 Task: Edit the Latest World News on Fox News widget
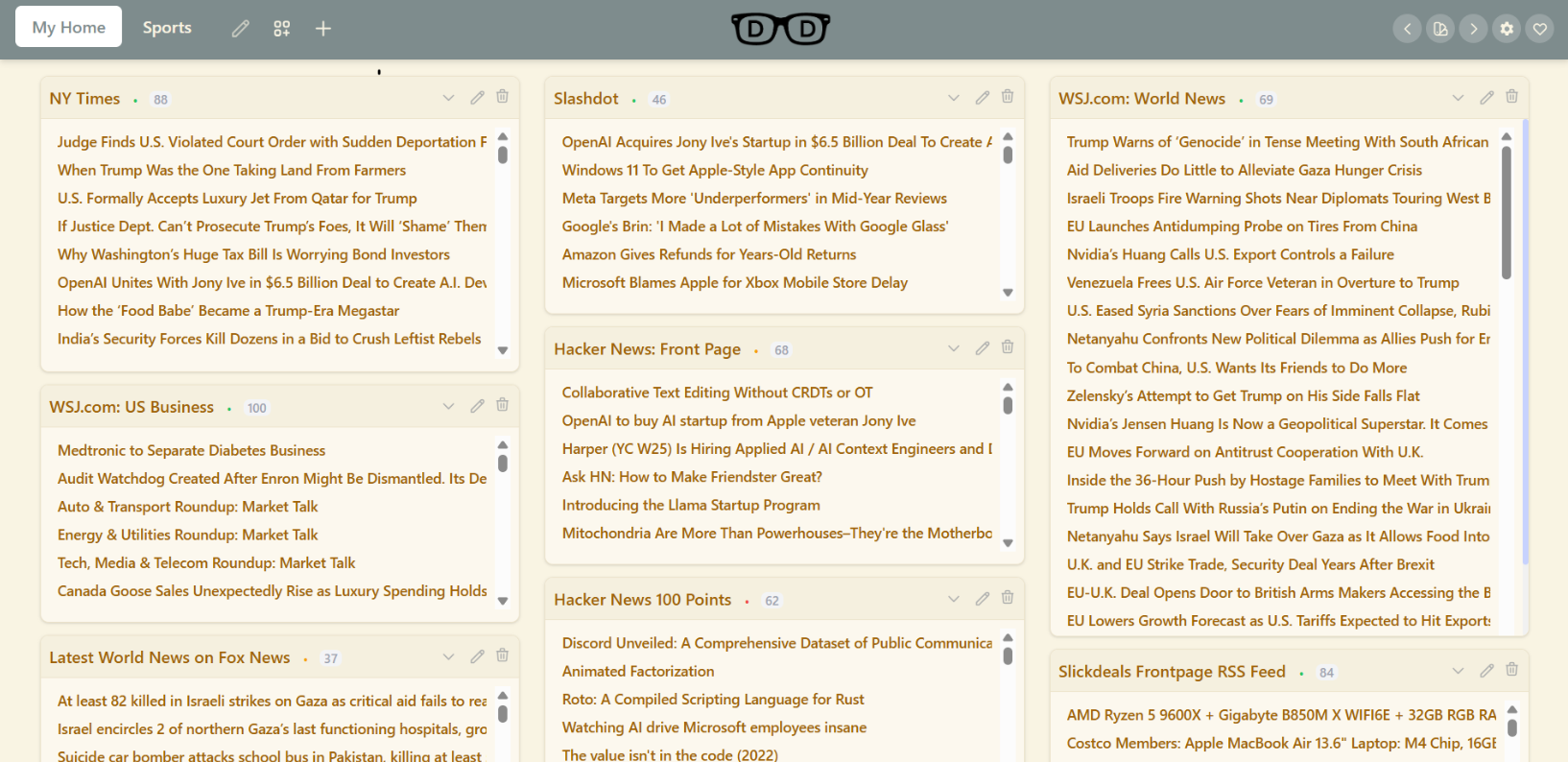click(x=477, y=657)
